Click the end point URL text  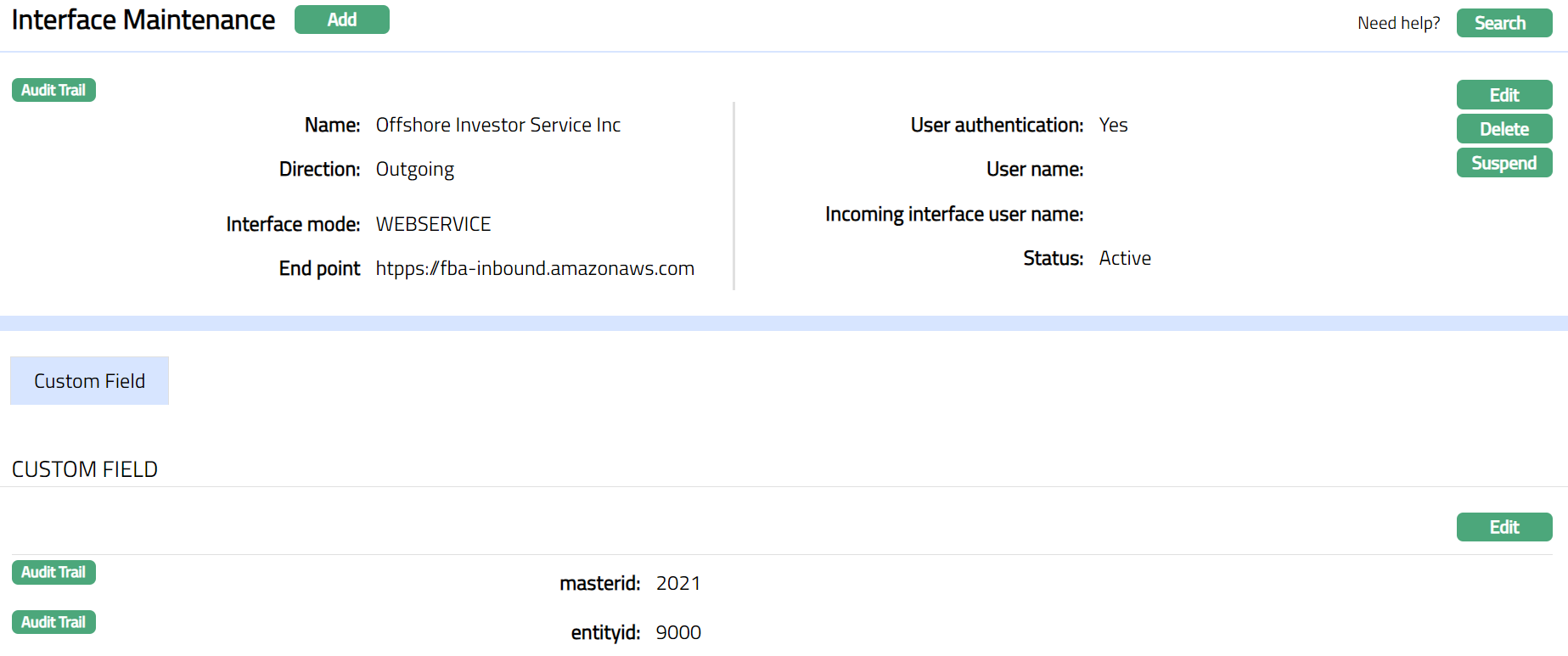(x=535, y=268)
